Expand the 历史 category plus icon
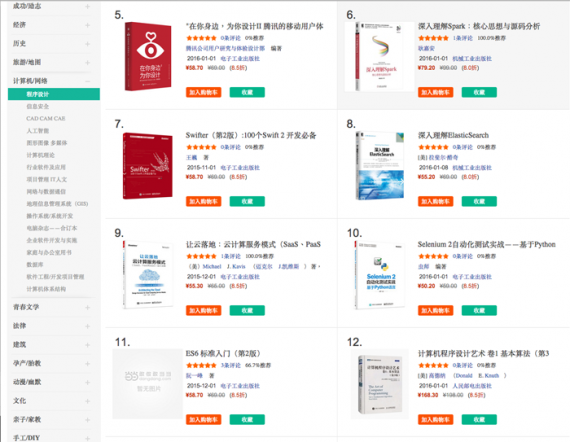 (x=87, y=44)
